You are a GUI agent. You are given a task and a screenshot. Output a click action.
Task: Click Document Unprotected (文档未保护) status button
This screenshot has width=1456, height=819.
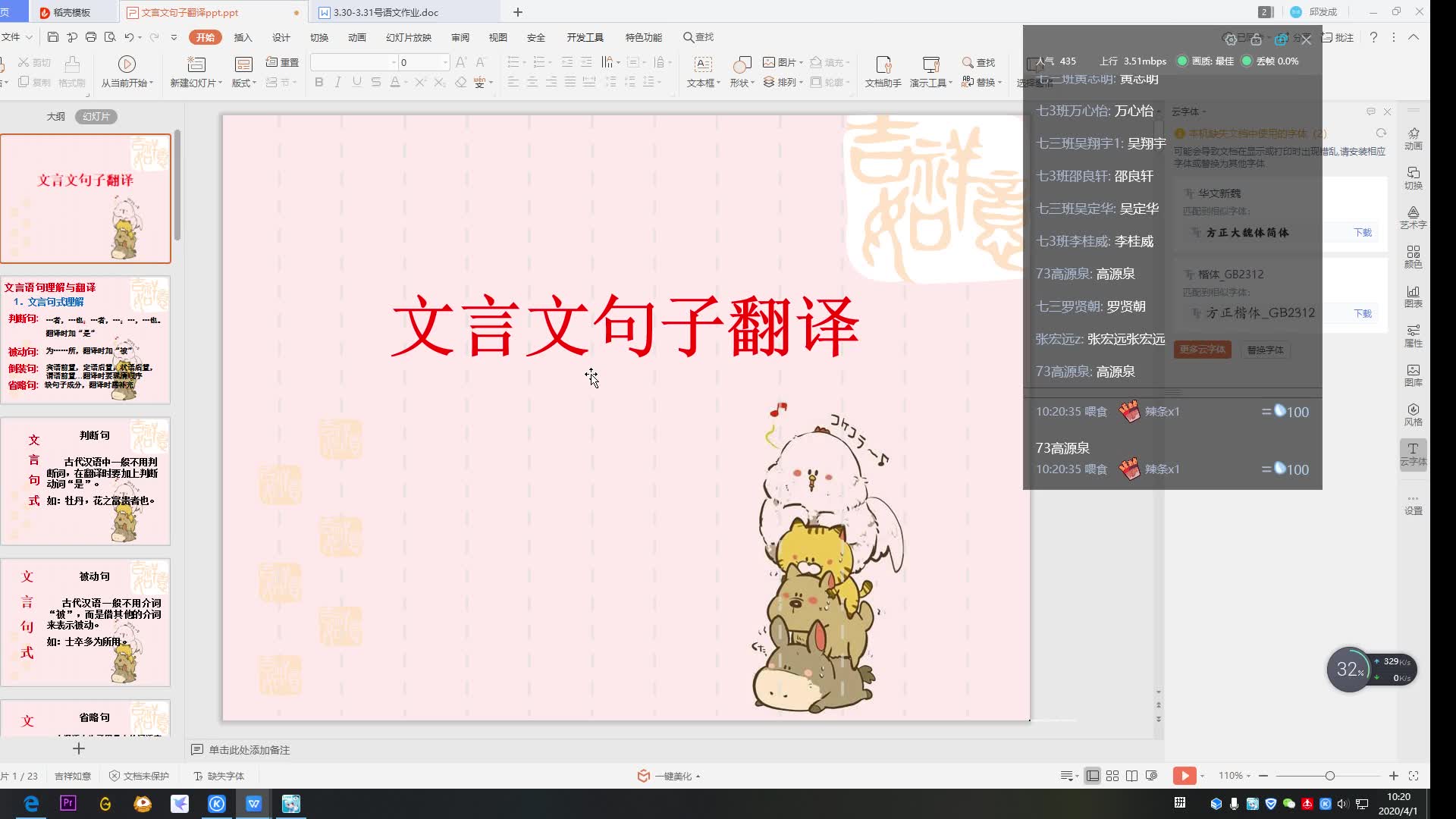(139, 776)
